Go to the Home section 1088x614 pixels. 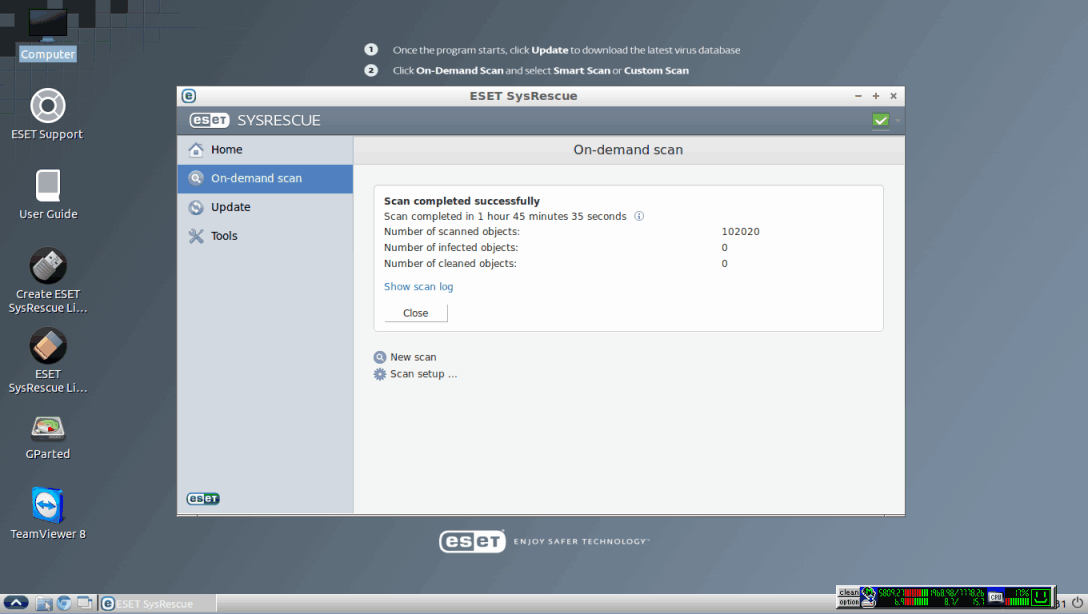coord(265,149)
